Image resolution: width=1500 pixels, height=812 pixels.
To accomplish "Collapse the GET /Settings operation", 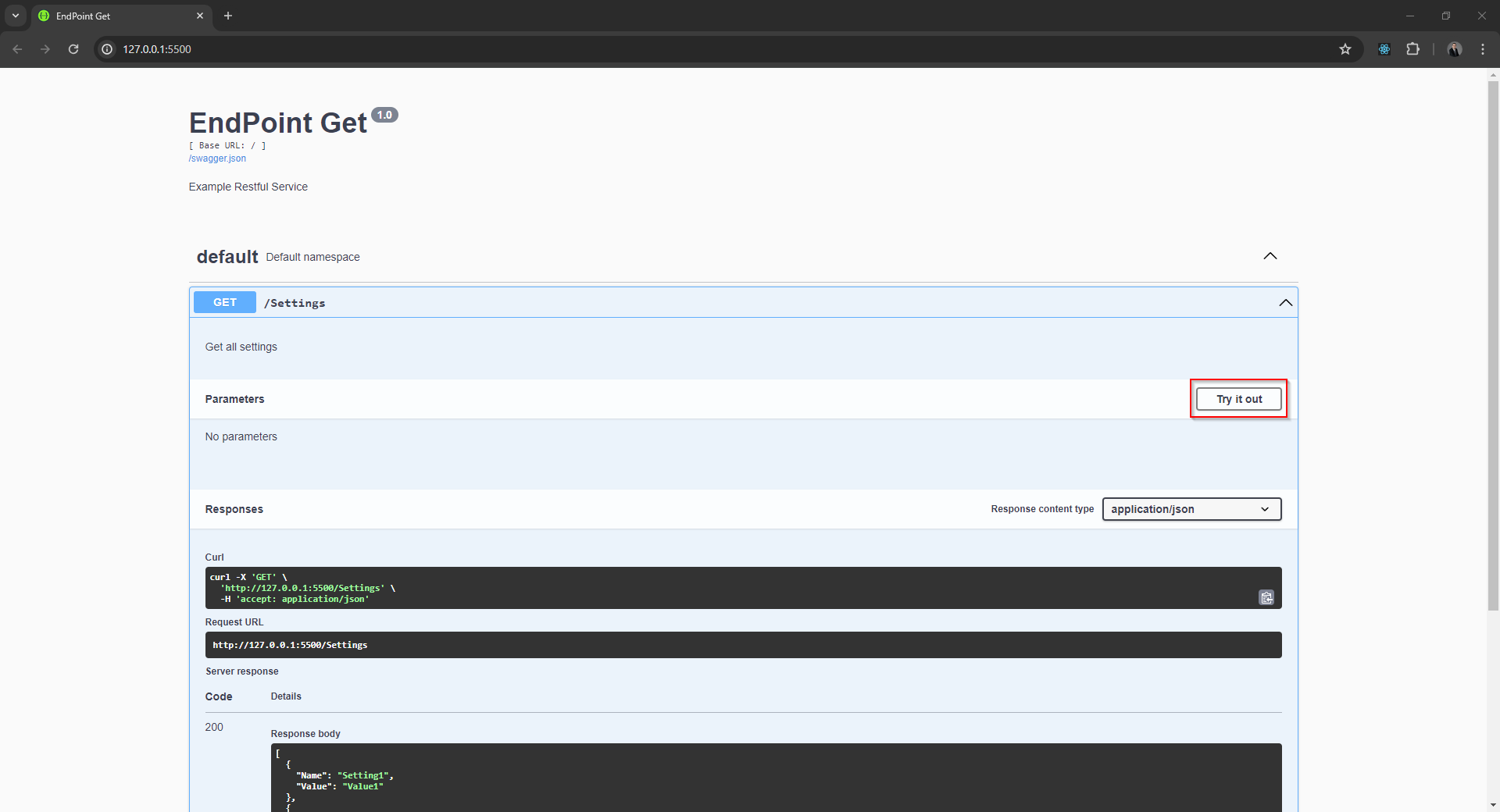I will click(1285, 303).
